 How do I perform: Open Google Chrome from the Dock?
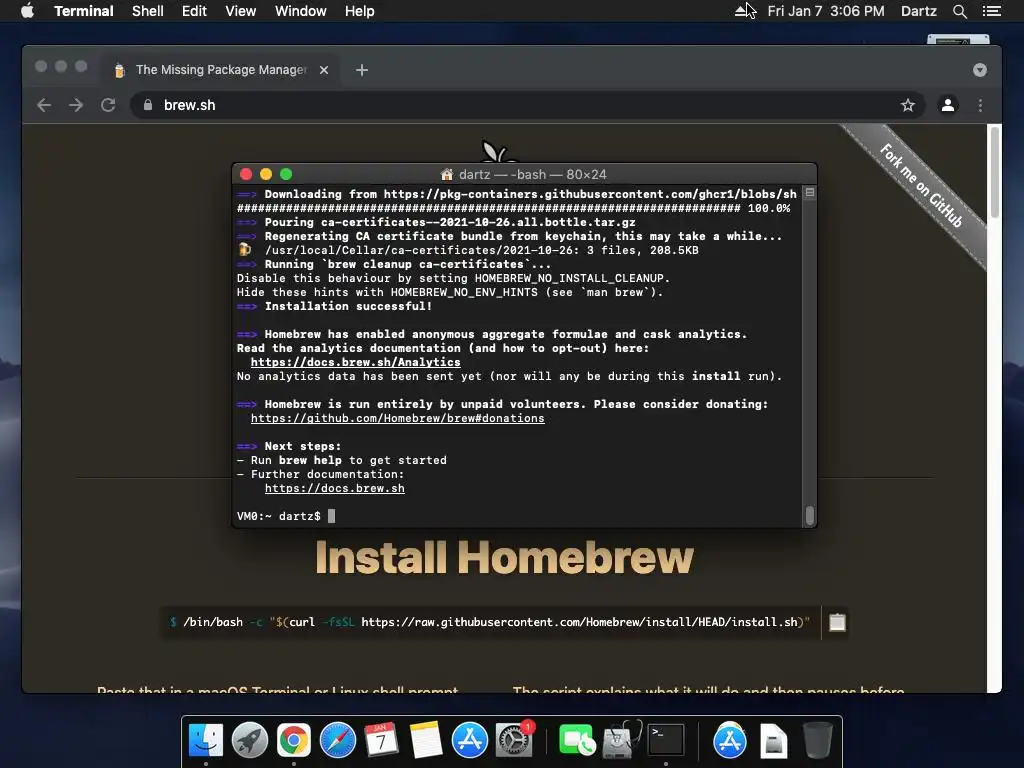point(294,741)
